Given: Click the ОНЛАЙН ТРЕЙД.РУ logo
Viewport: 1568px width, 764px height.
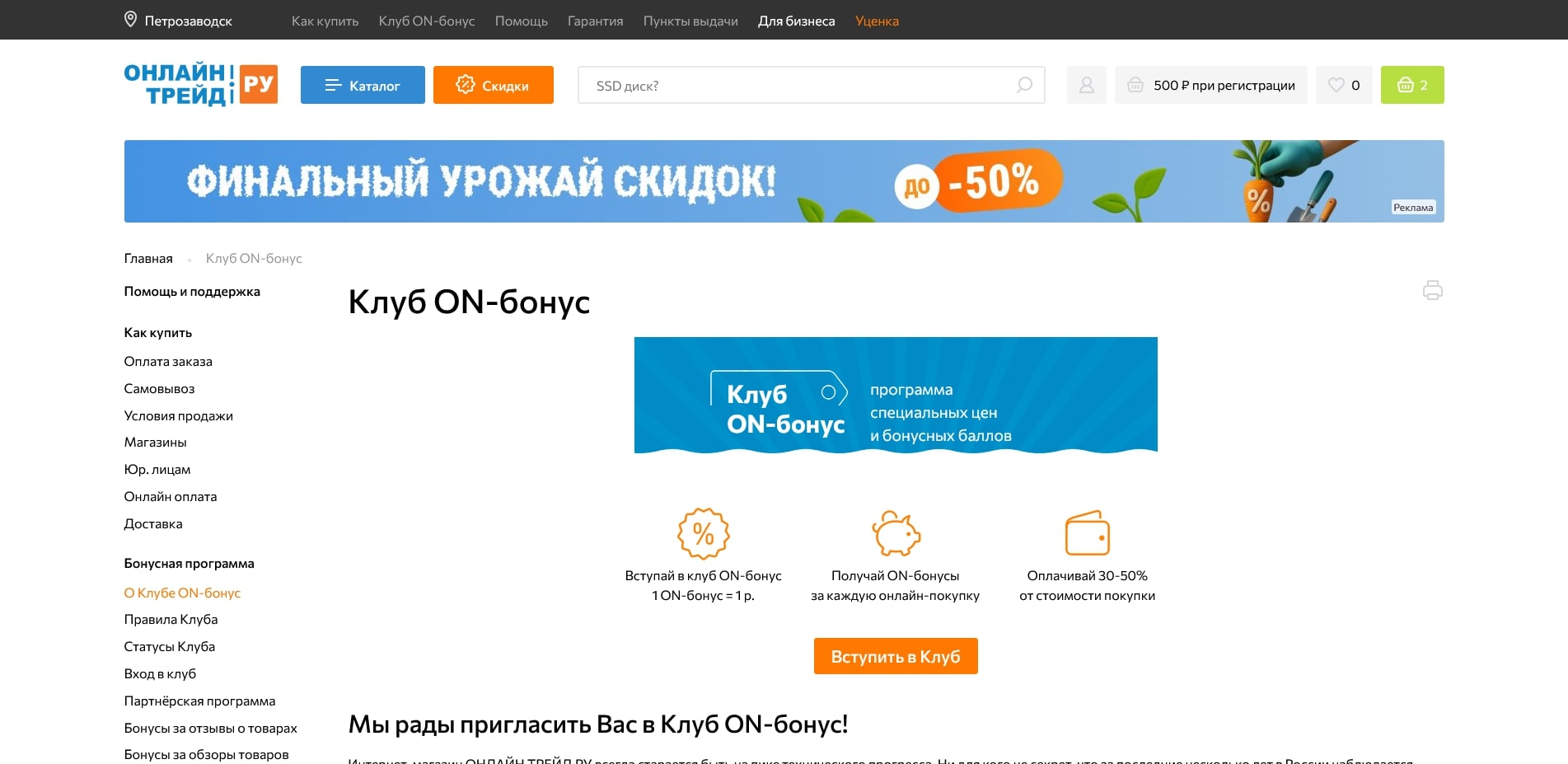Looking at the screenshot, I should click(200, 85).
